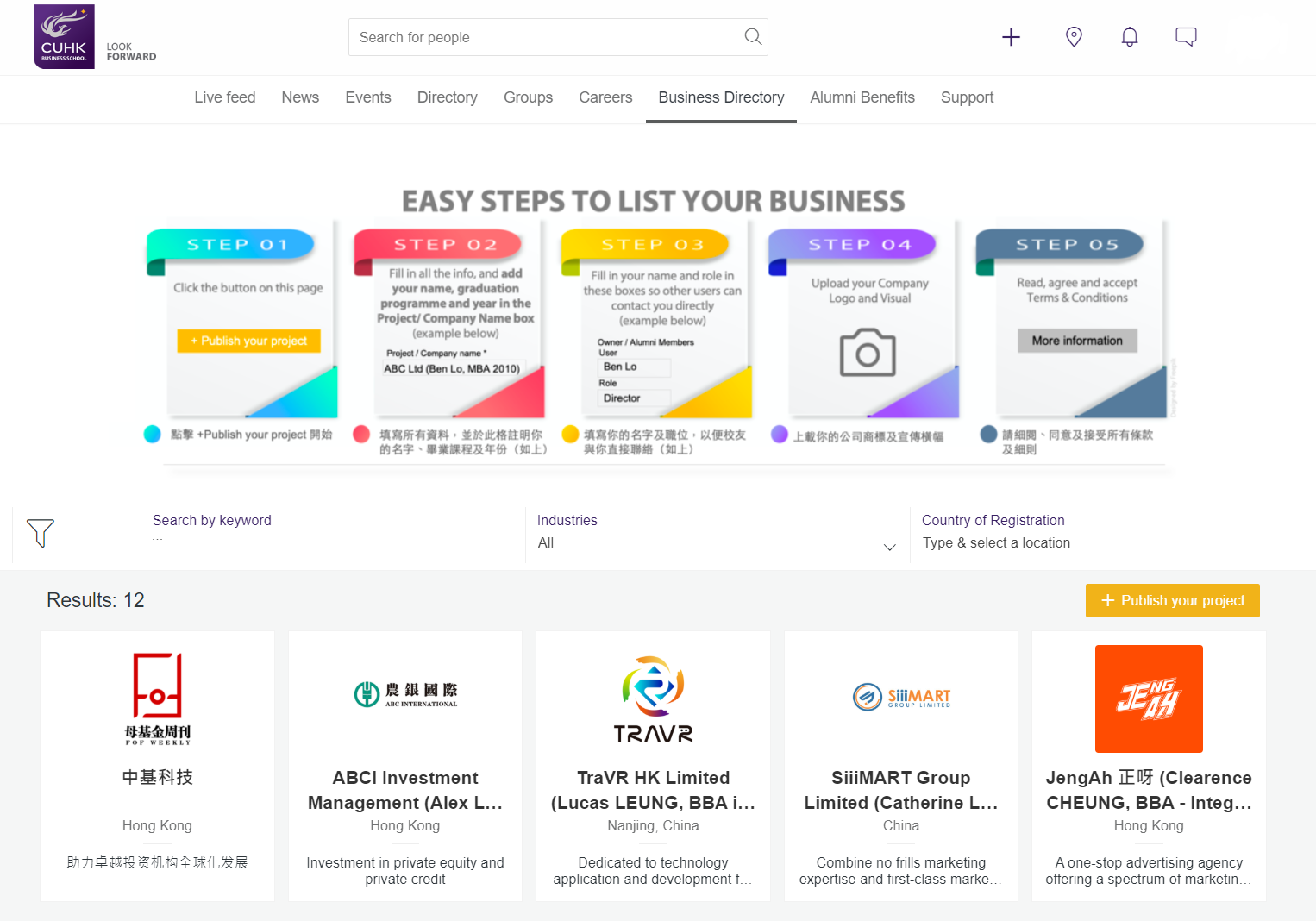Image resolution: width=1316 pixels, height=921 pixels.
Task: Open SiiiMART Group Limited card title
Action: point(901,790)
